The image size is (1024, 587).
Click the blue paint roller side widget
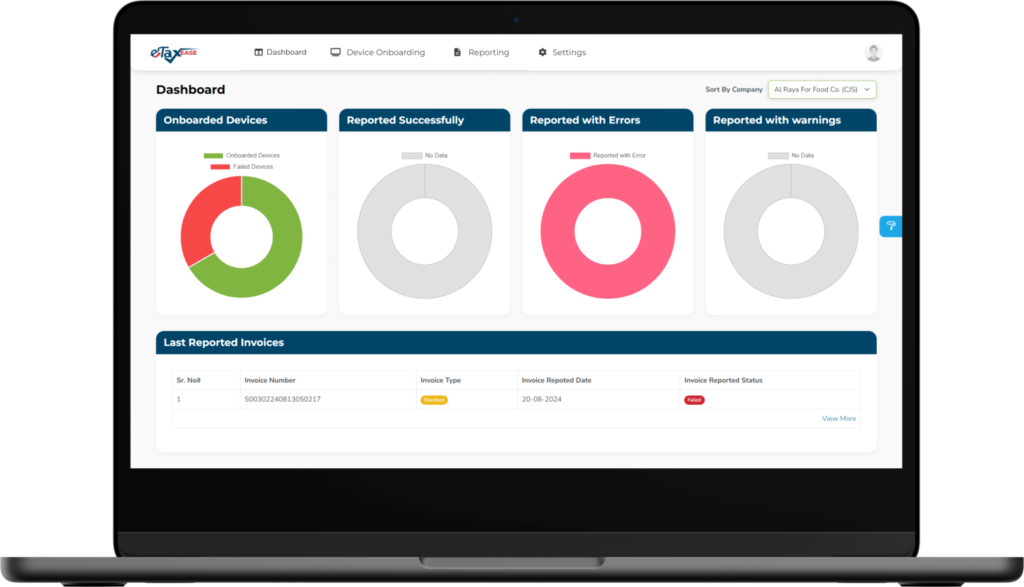[x=891, y=227]
